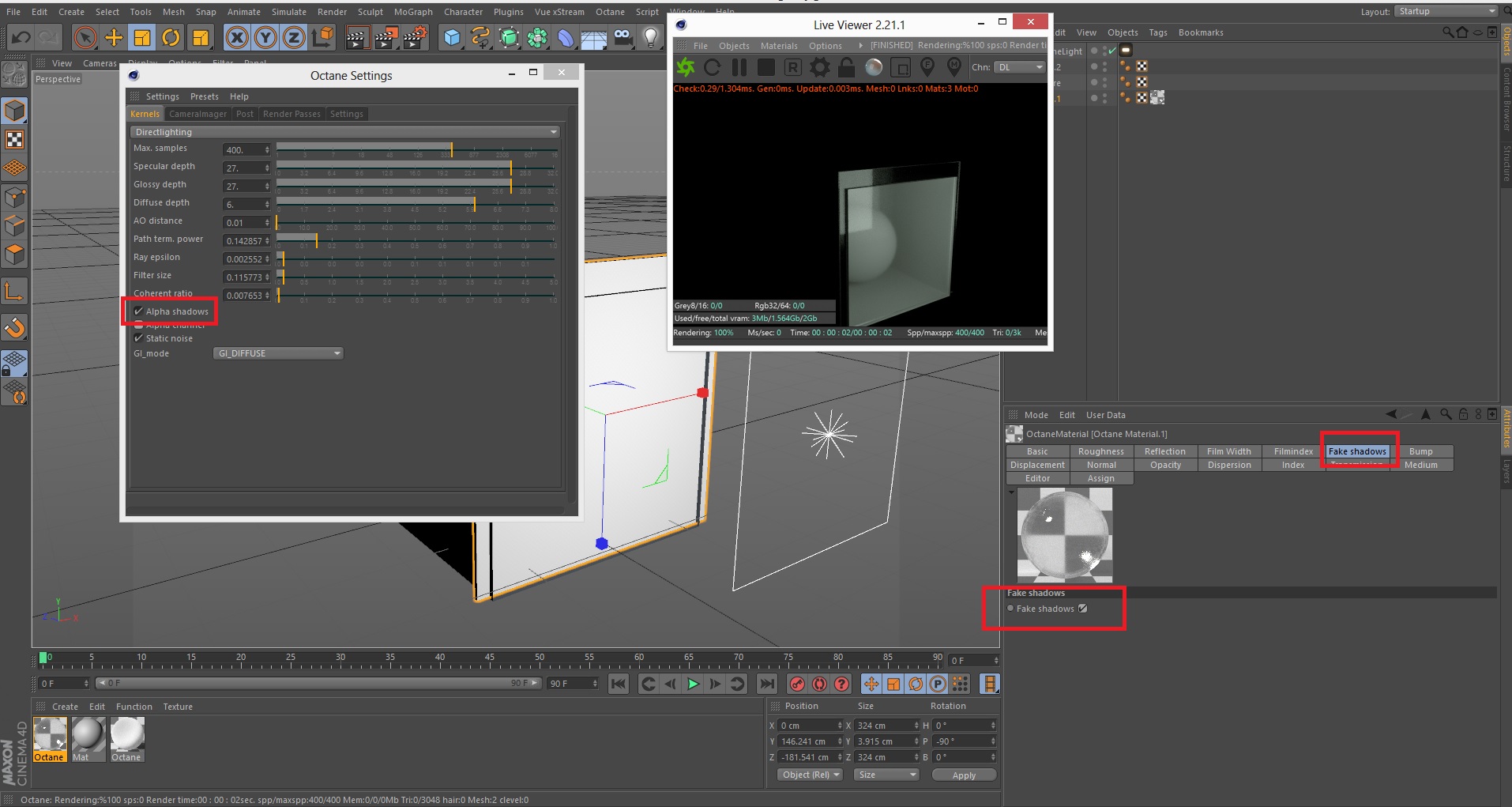Click the blue bend deformer icon

(x=566, y=37)
